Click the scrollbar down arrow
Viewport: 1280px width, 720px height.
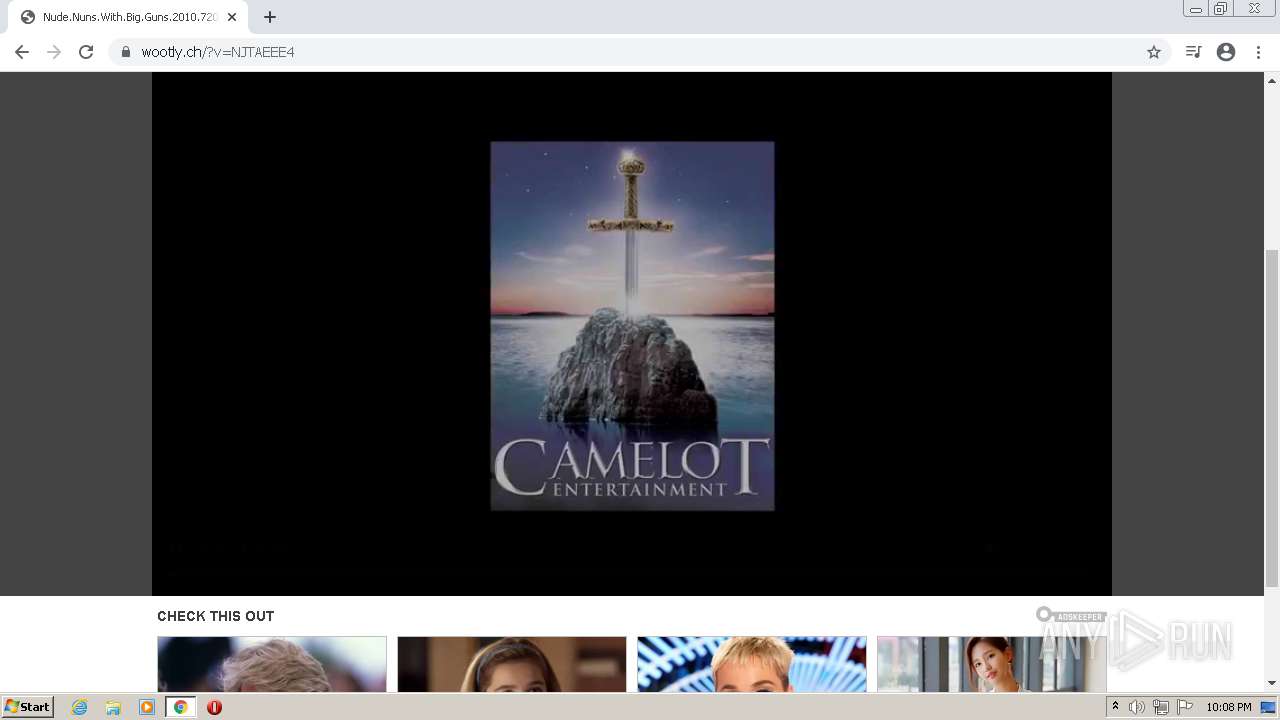(x=1272, y=683)
